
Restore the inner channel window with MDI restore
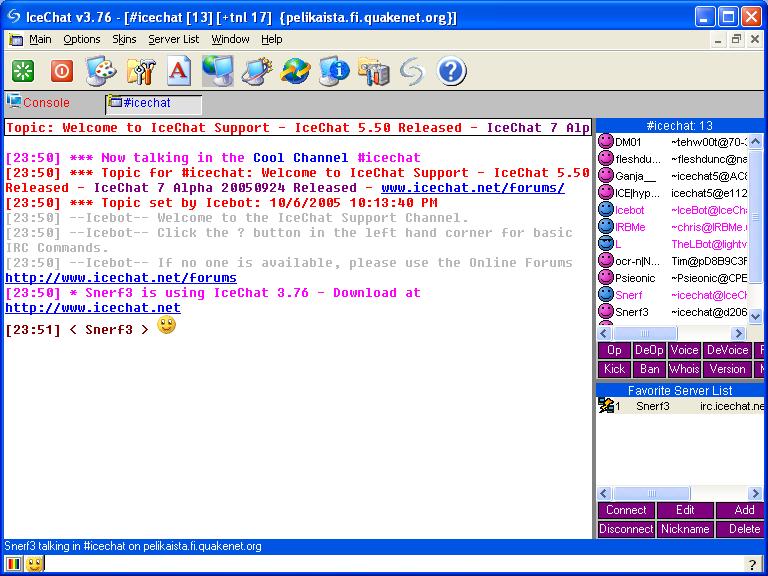pyautogui.click(x=736, y=39)
